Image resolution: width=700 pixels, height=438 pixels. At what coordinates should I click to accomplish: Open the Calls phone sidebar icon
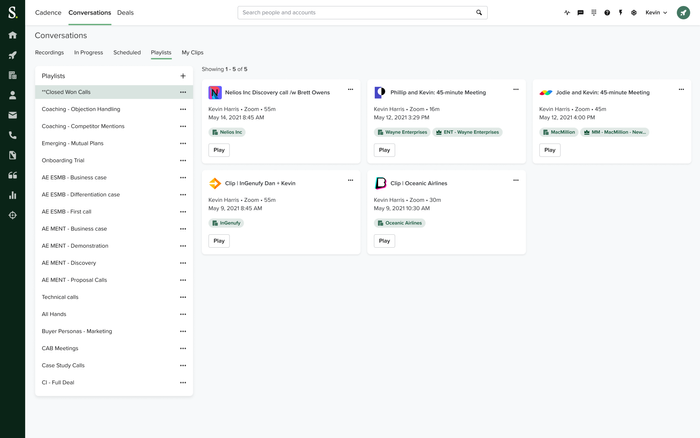coord(12,135)
